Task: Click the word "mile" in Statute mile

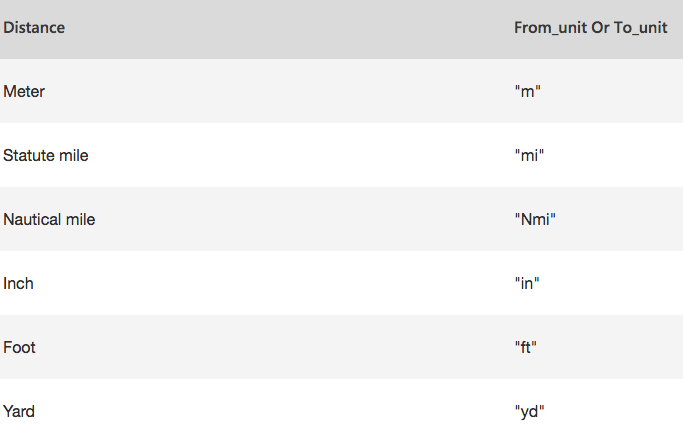Action: pos(74,156)
